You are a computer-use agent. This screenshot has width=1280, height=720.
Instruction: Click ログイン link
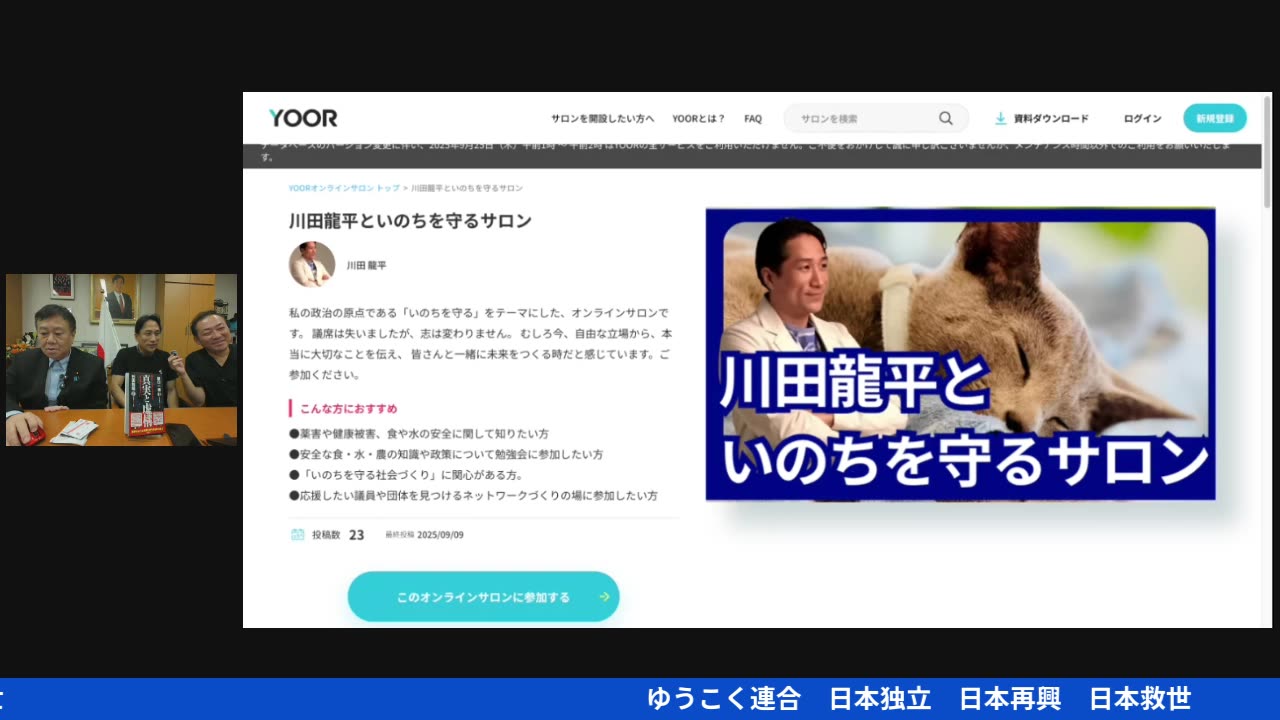(1142, 118)
